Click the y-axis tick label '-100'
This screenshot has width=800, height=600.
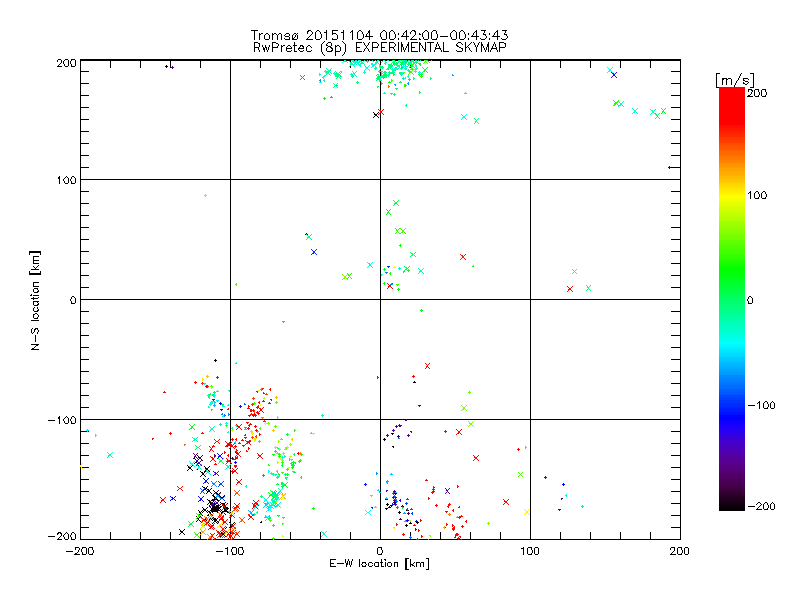[x=62, y=420]
